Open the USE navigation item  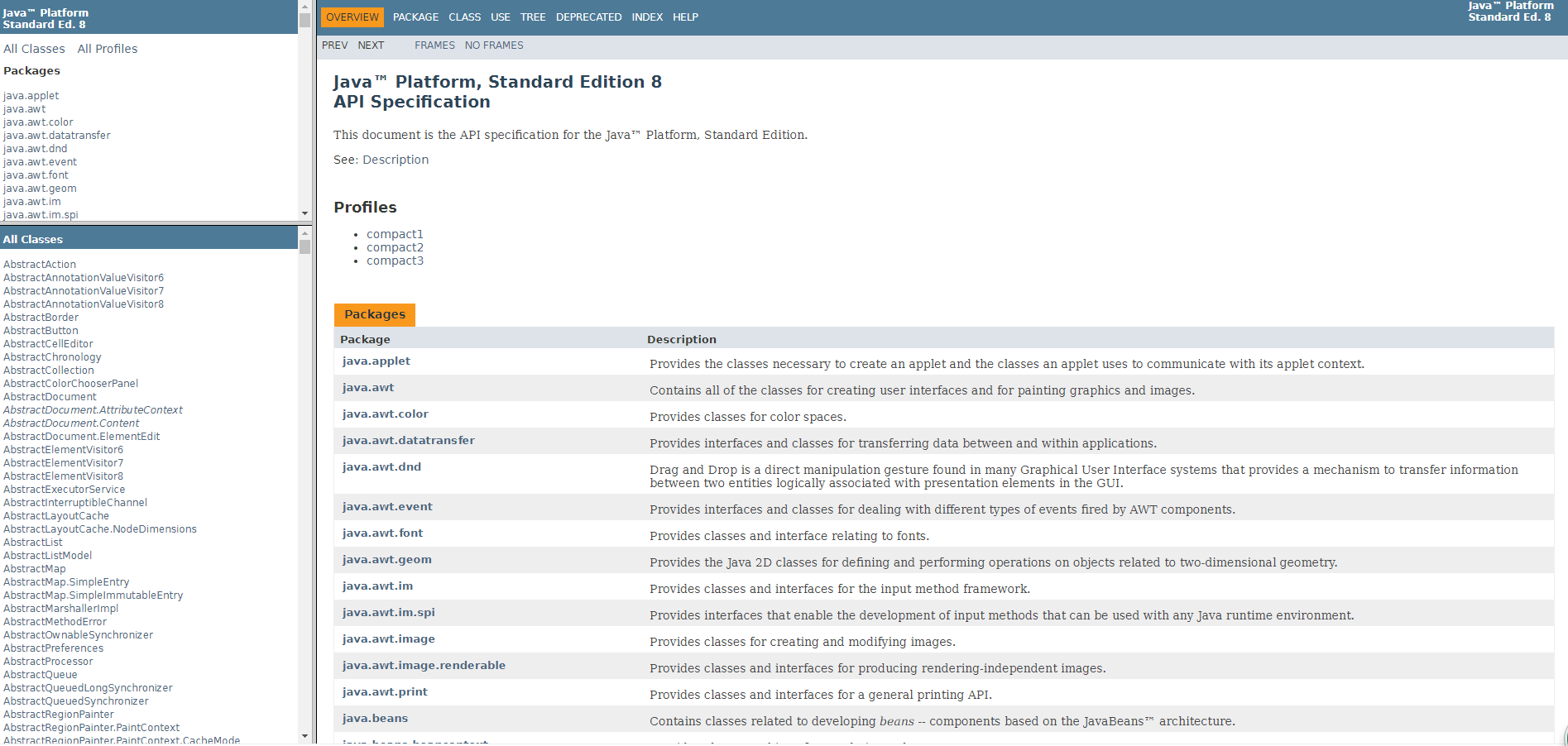501,17
